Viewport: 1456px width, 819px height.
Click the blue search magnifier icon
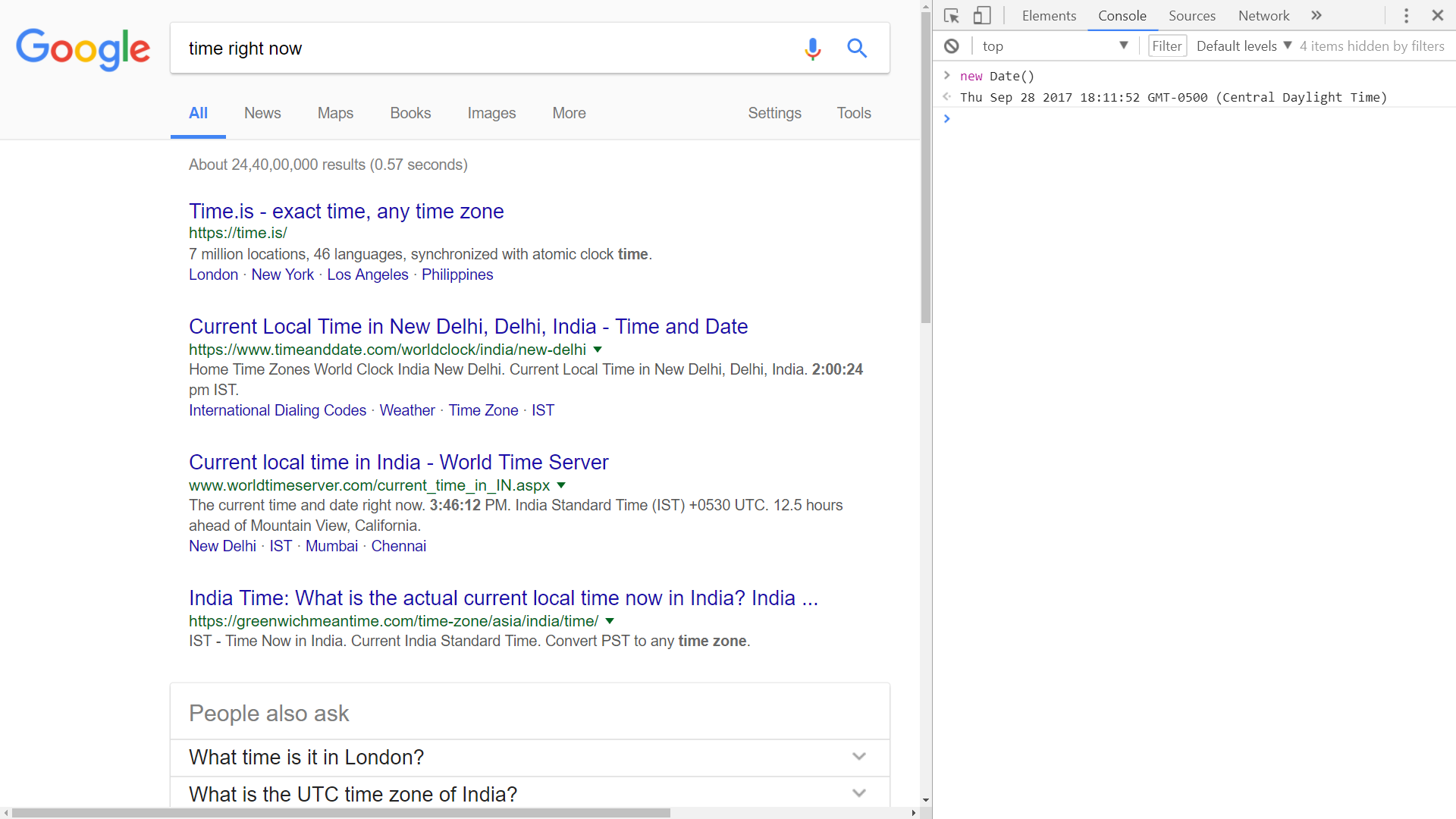point(857,49)
